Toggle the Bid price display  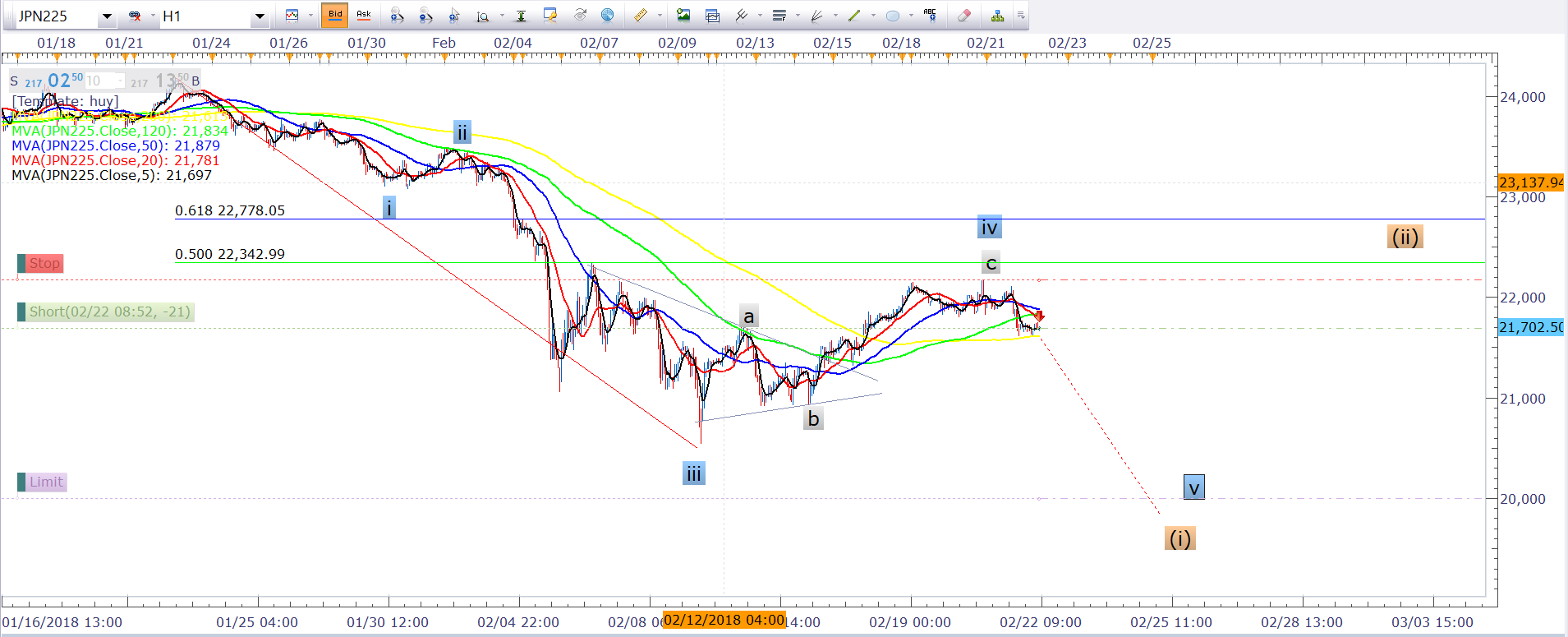[x=334, y=15]
